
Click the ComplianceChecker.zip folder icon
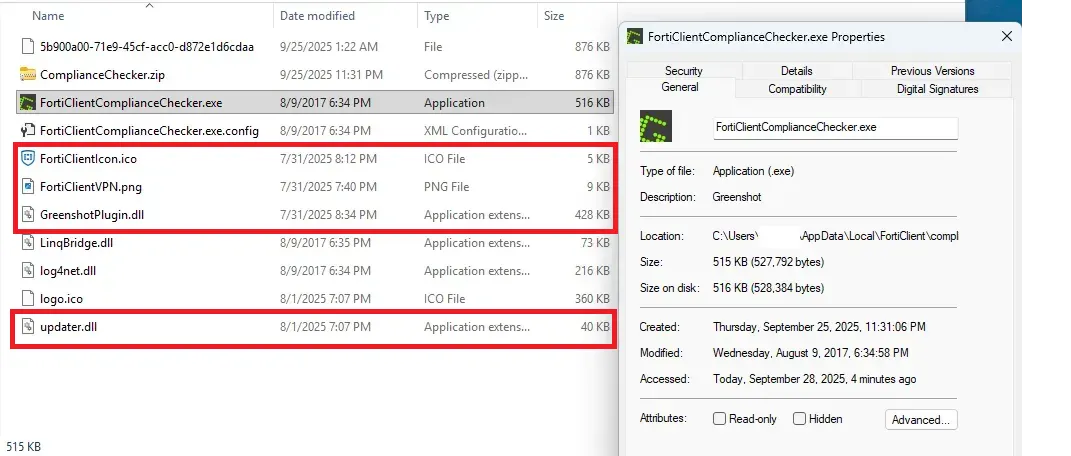[28, 75]
